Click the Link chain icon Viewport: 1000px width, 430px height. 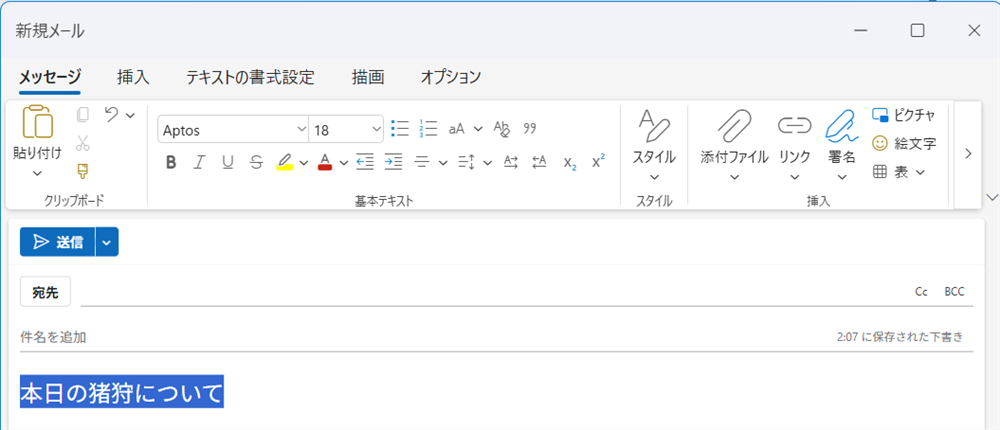(x=795, y=126)
